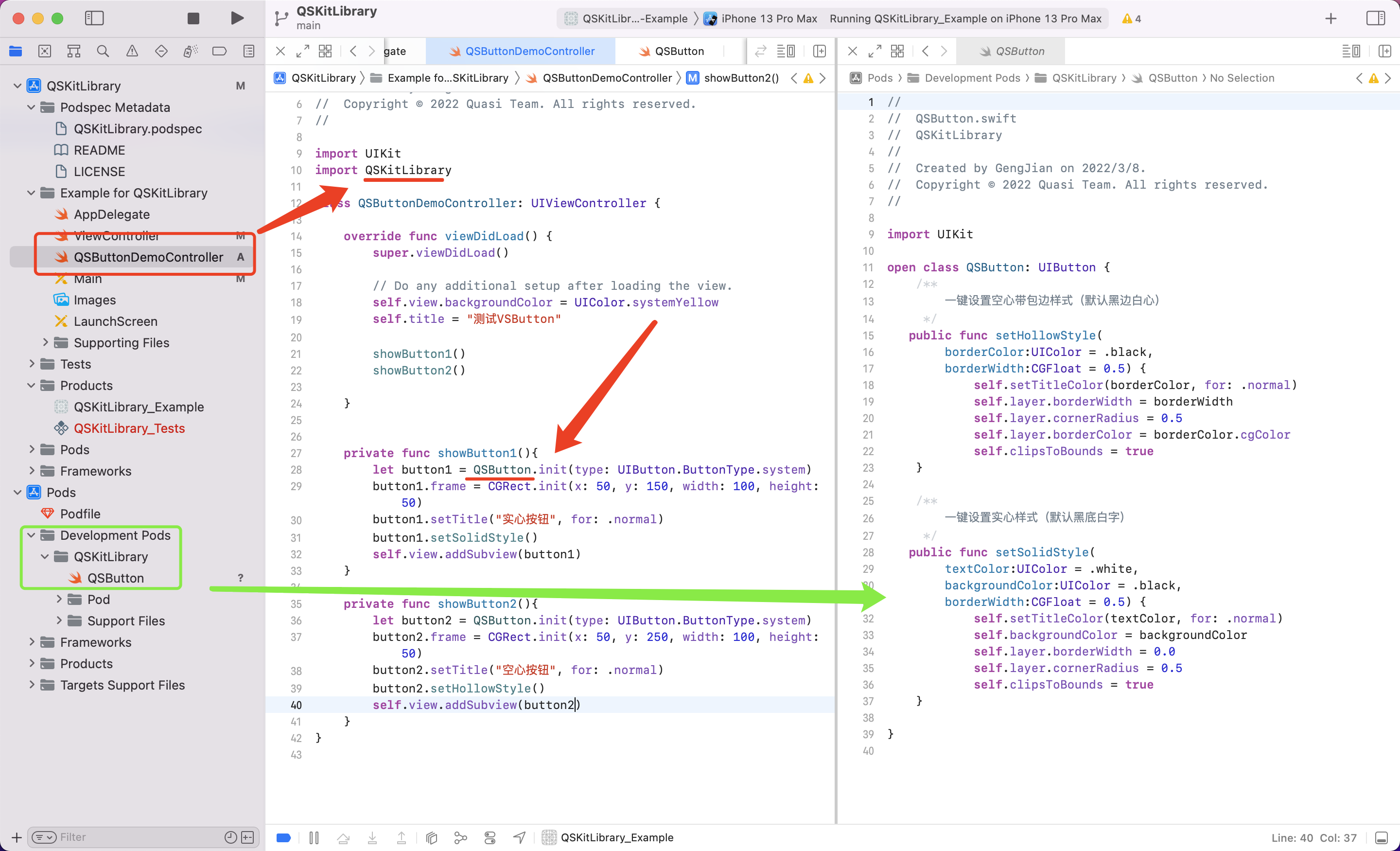
Task: Collapse the Podspec Metadata group
Action: (31, 107)
